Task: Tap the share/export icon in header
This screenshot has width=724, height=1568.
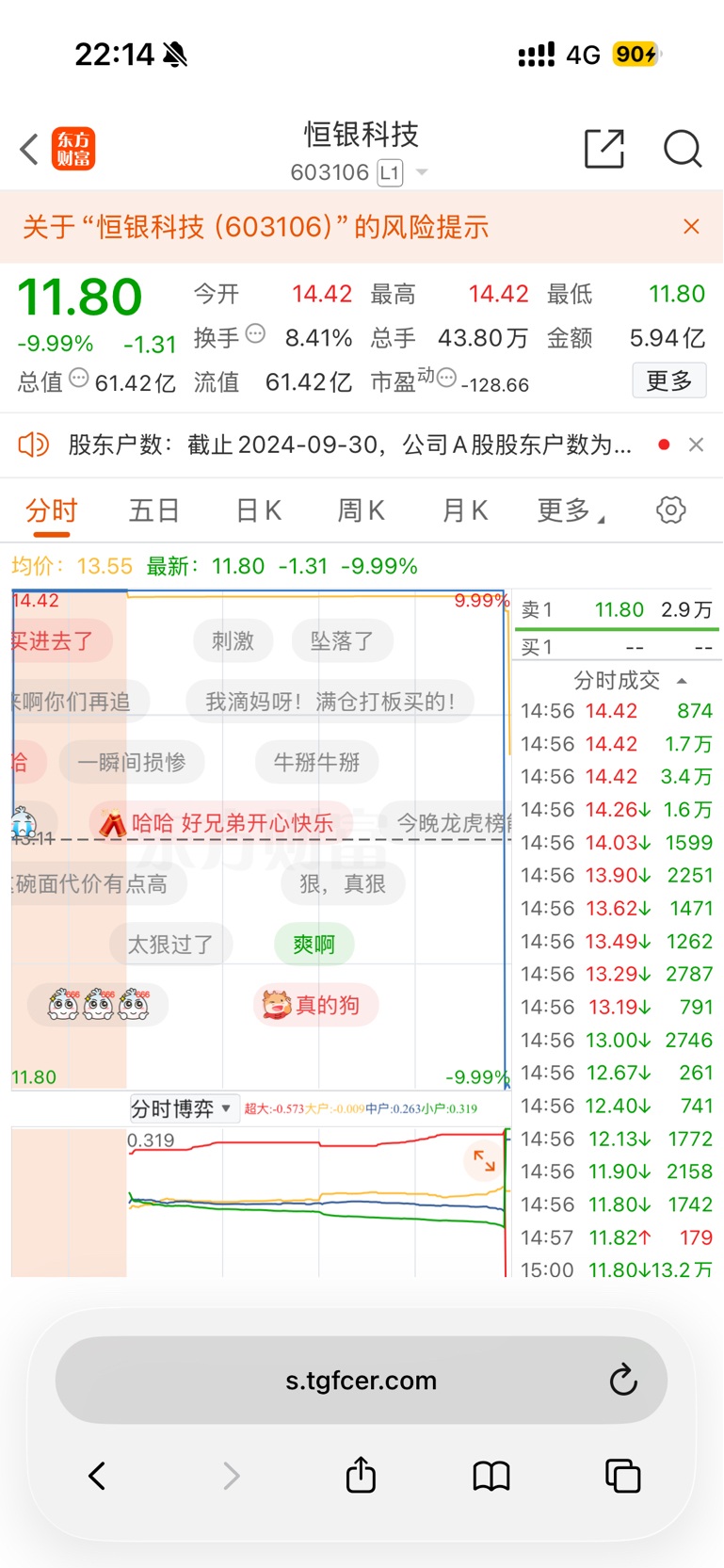Action: [604, 149]
